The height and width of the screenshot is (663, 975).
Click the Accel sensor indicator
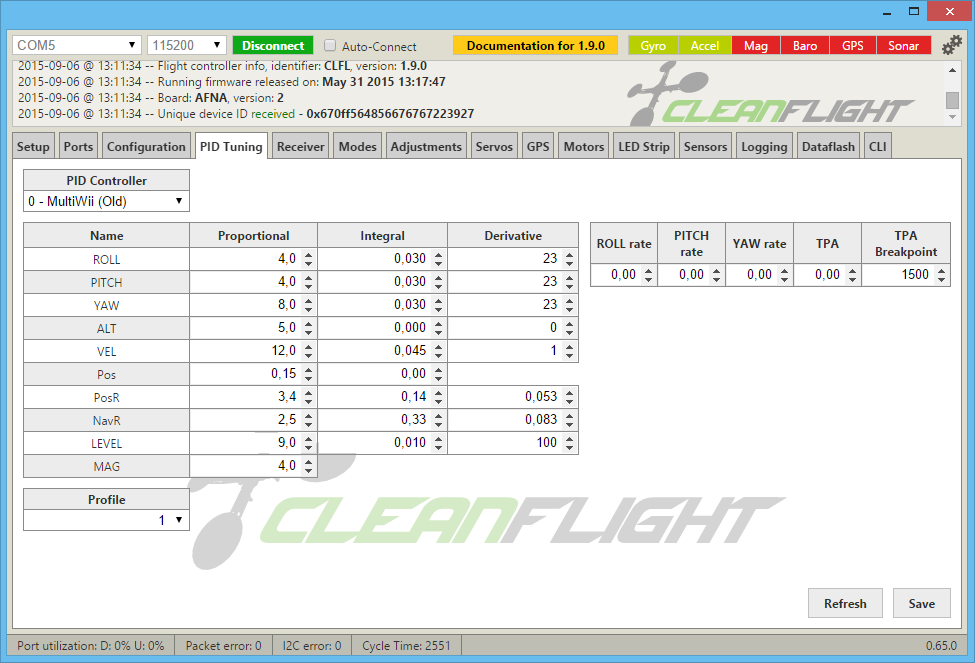[x=705, y=45]
